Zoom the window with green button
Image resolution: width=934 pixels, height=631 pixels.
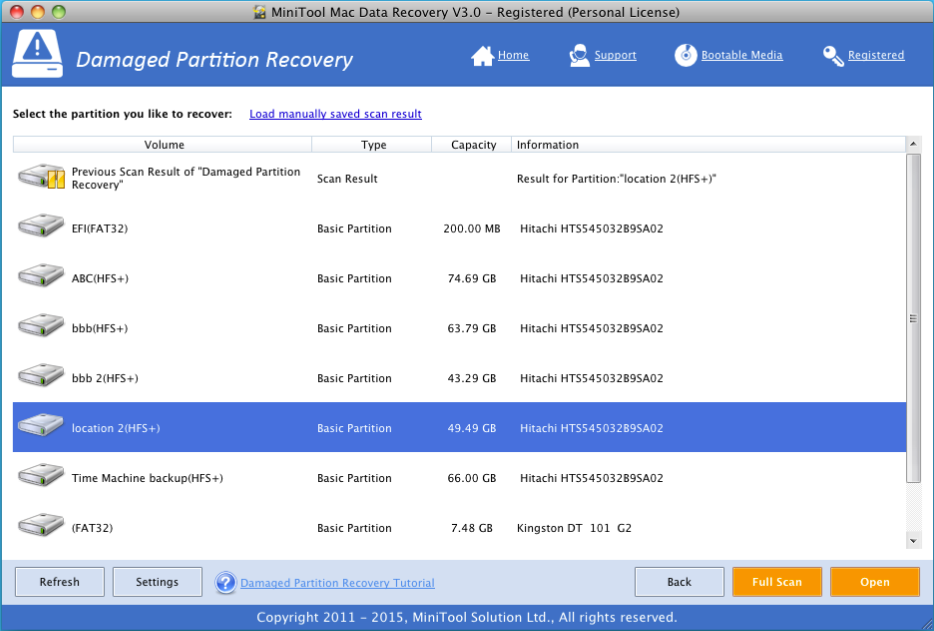(58, 12)
